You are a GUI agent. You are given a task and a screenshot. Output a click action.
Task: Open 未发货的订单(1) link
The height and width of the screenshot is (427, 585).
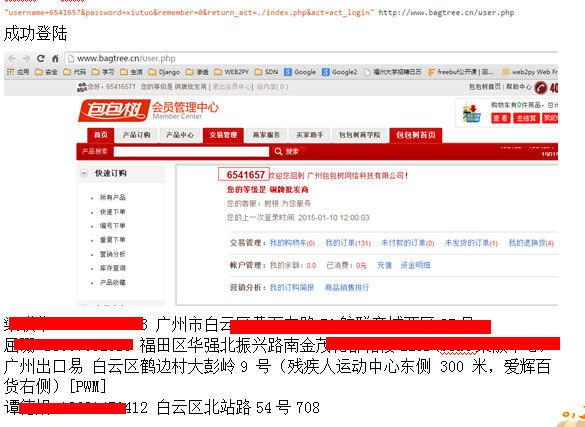coord(471,243)
